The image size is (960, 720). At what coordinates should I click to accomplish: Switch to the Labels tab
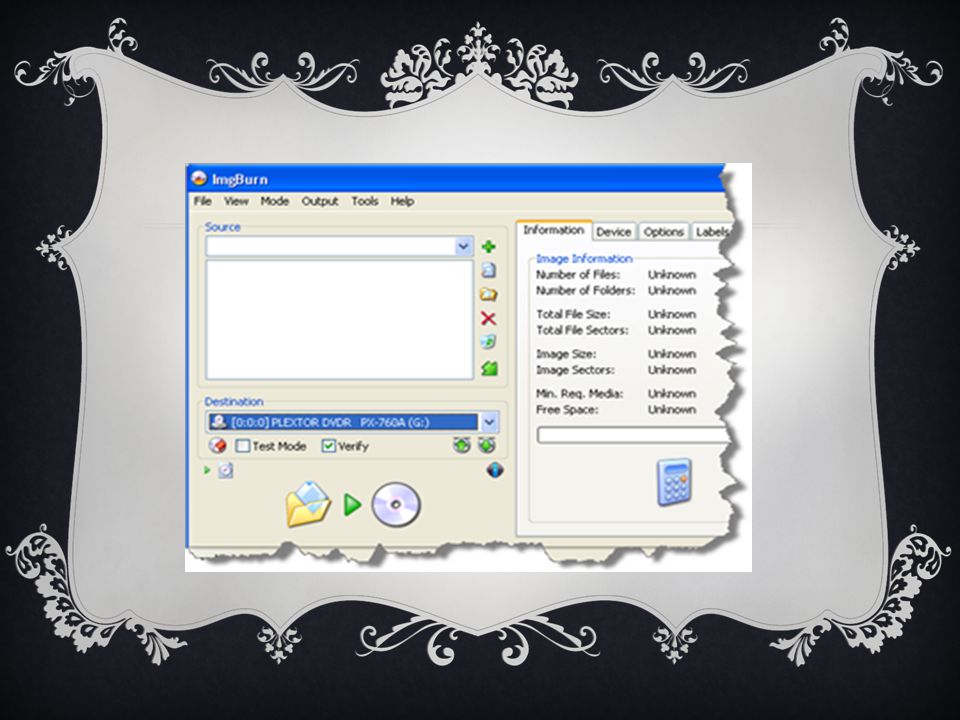pyautogui.click(x=711, y=231)
